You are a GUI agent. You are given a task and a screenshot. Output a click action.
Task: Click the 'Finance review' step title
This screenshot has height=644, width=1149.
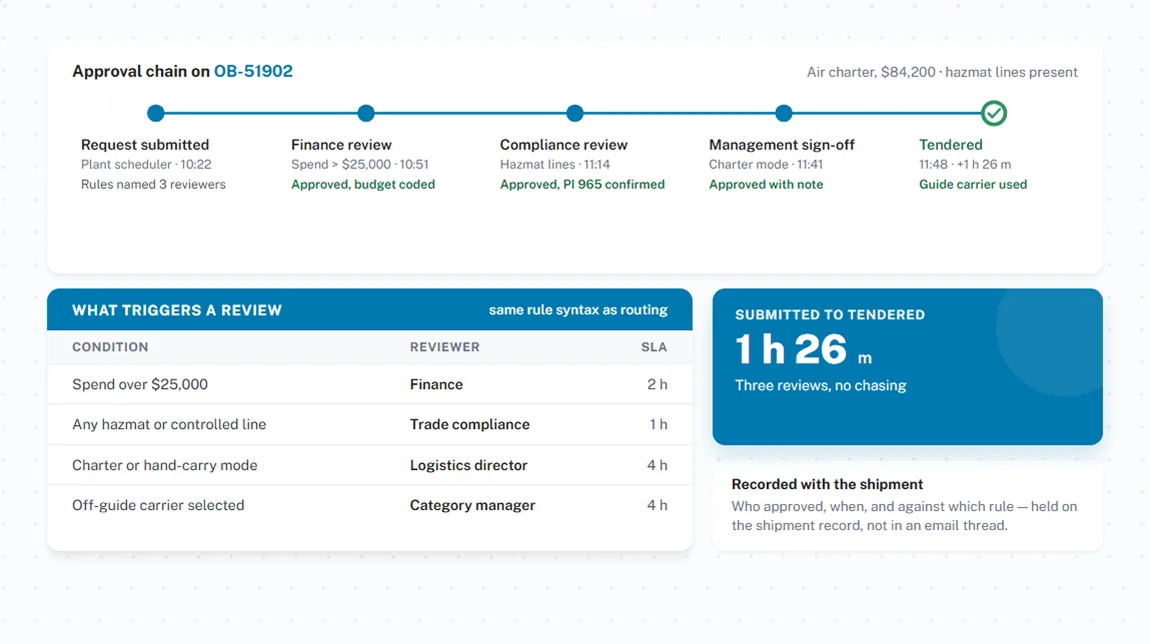(x=341, y=144)
